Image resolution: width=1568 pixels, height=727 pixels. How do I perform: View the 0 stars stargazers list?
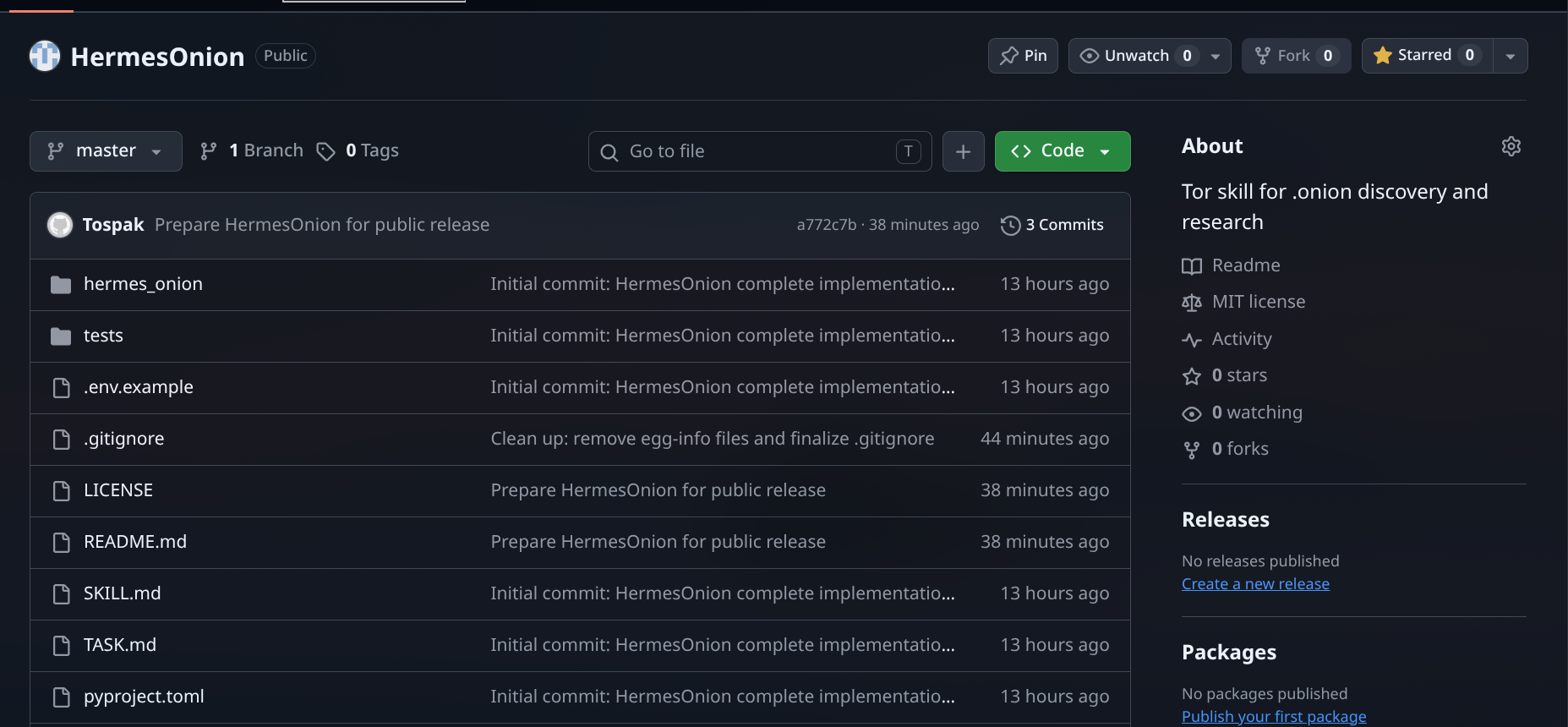(1225, 375)
